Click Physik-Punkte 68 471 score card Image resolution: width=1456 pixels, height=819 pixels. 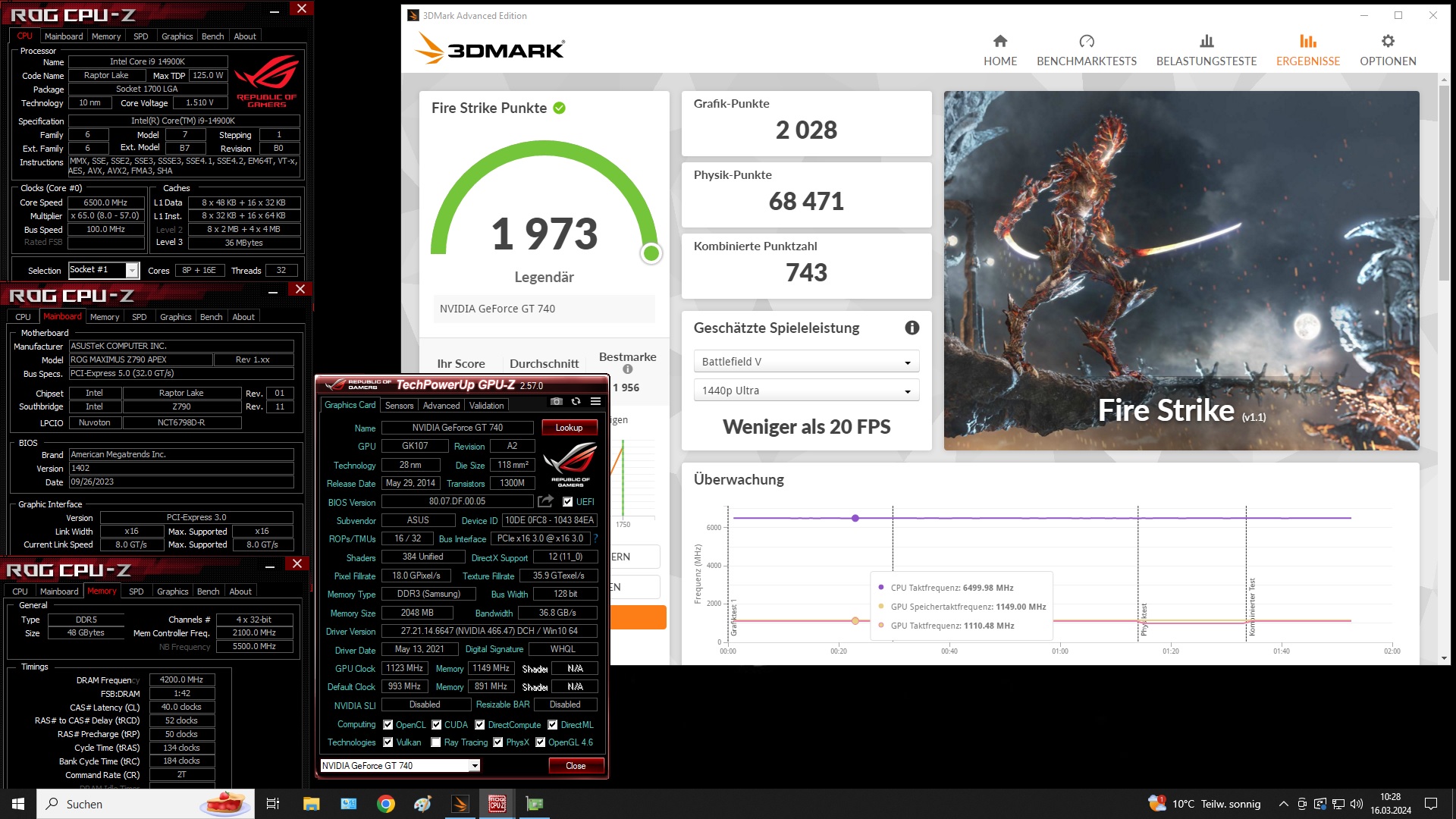[x=806, y=195]
